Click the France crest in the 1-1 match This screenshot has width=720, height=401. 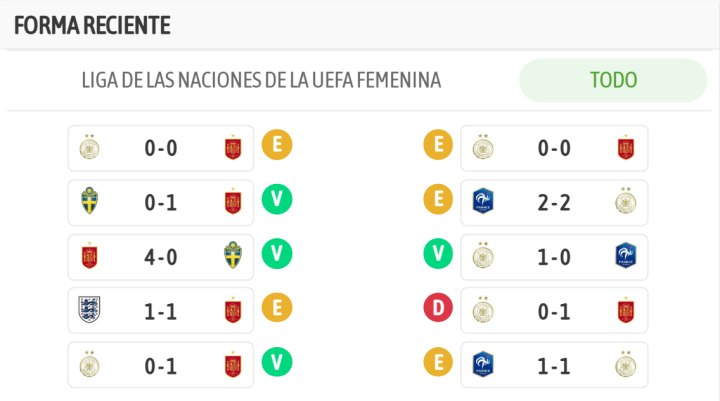(484, 364)
